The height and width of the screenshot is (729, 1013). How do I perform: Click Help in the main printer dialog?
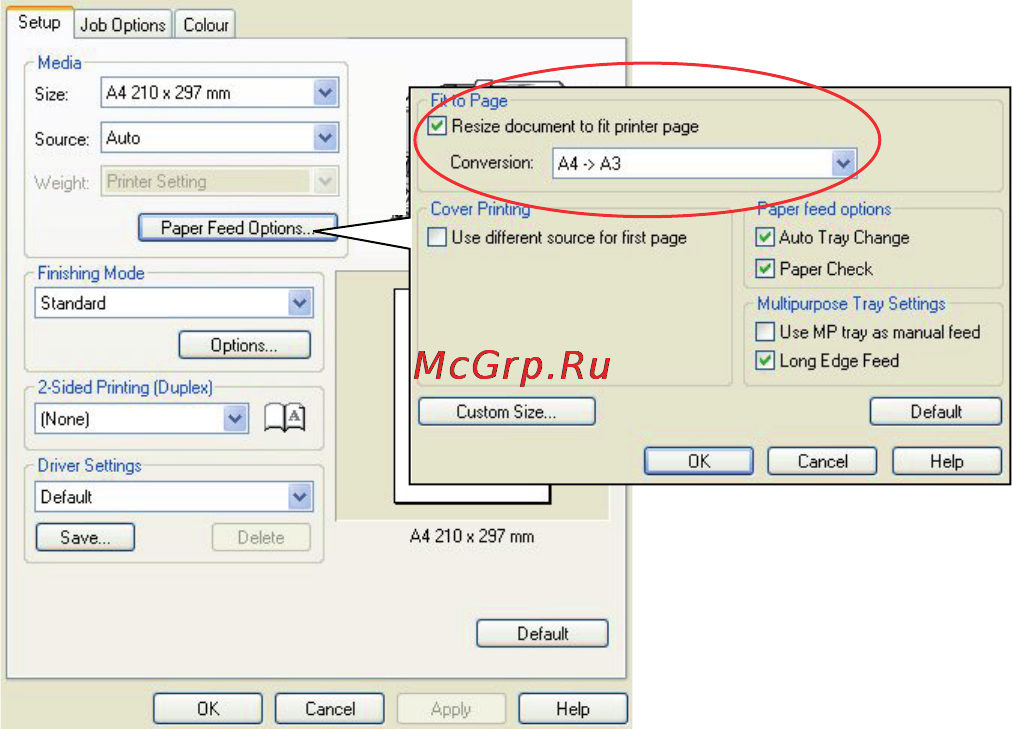573,709
